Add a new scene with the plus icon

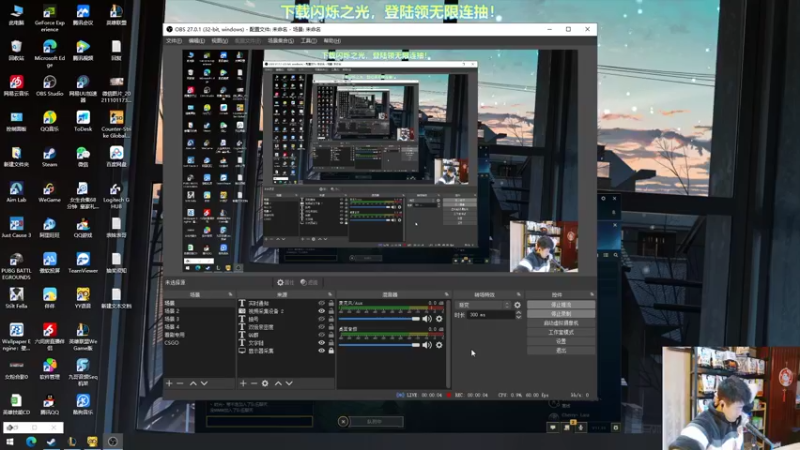169,383
